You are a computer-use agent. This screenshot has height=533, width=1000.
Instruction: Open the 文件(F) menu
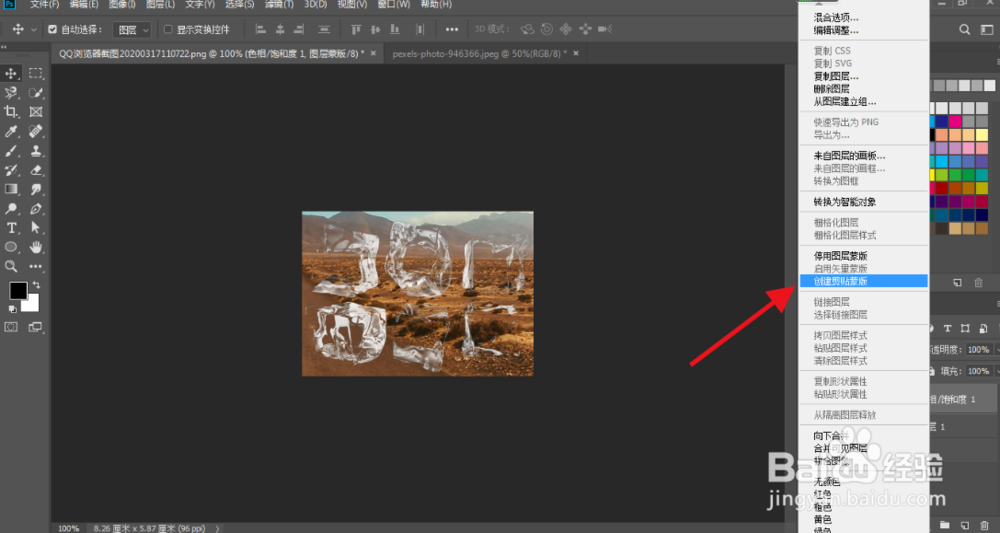(45, 4)
